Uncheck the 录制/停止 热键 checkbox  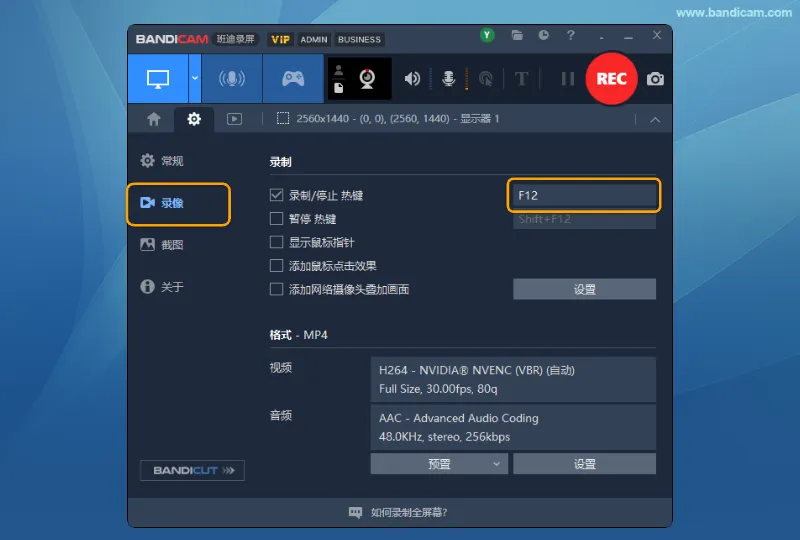click(276, 195)
